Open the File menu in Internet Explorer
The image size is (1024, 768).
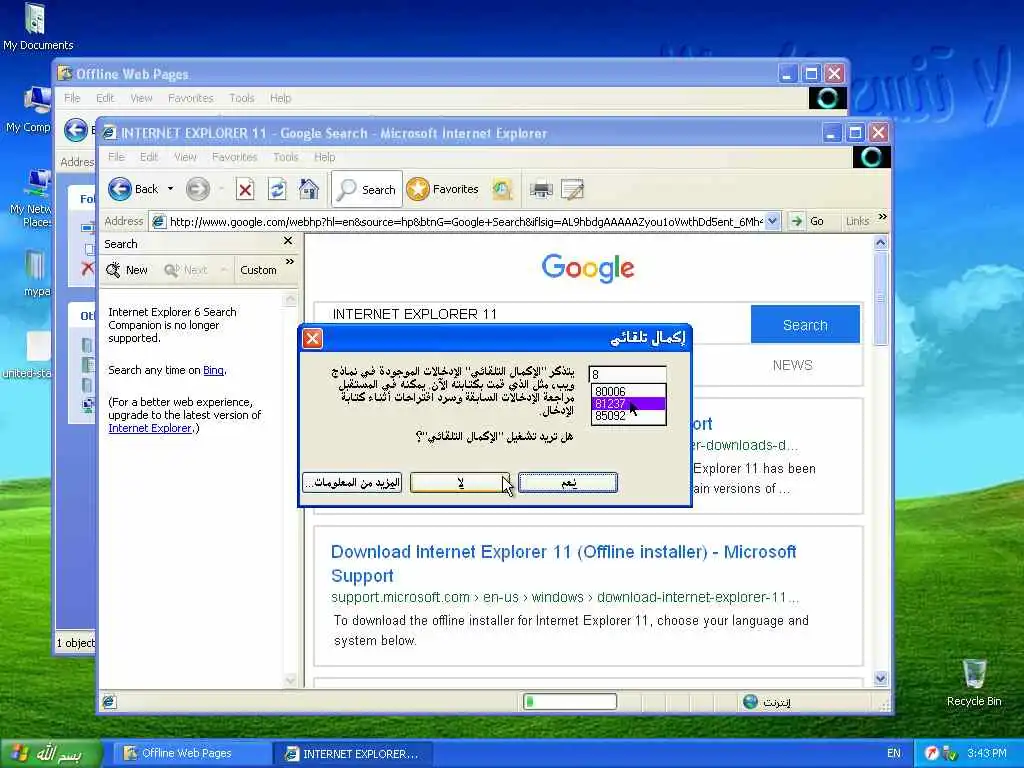tap(116, 157)
